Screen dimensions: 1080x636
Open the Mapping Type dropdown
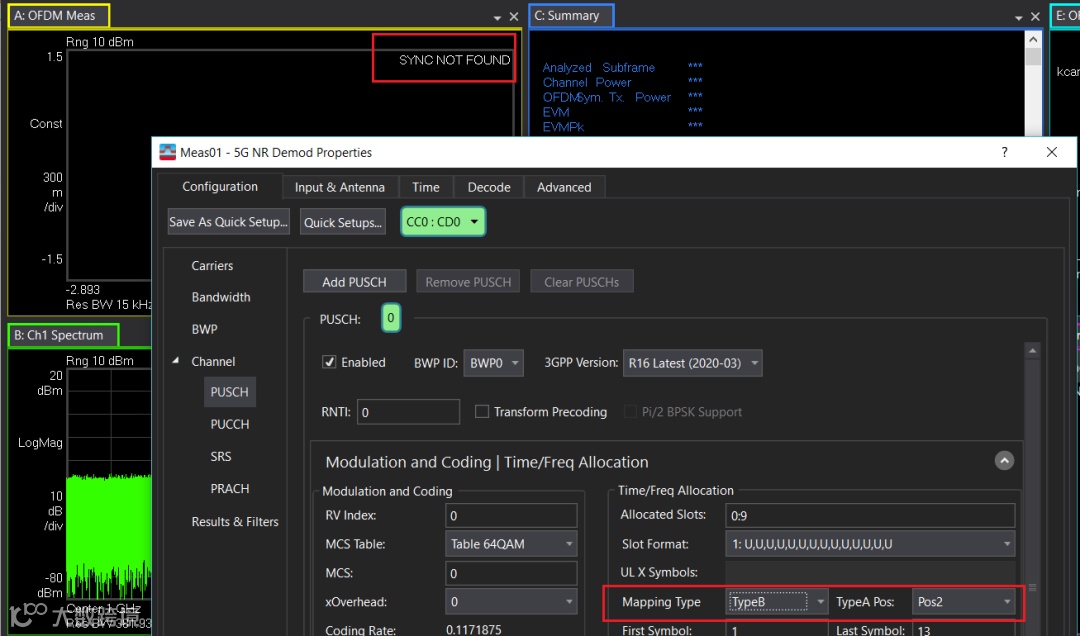777,602
